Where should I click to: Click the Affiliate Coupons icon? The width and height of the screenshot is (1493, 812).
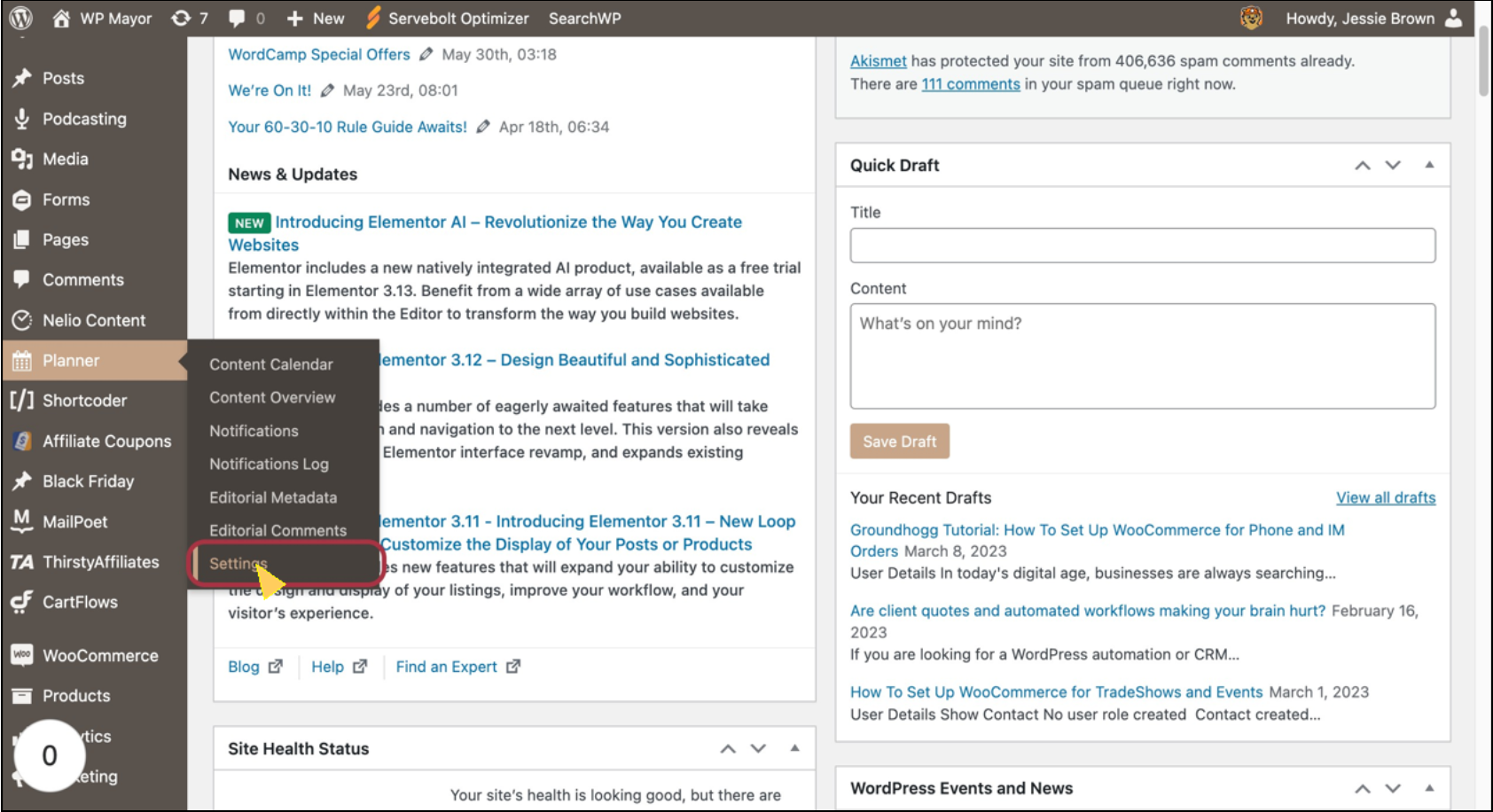point(22,441)
